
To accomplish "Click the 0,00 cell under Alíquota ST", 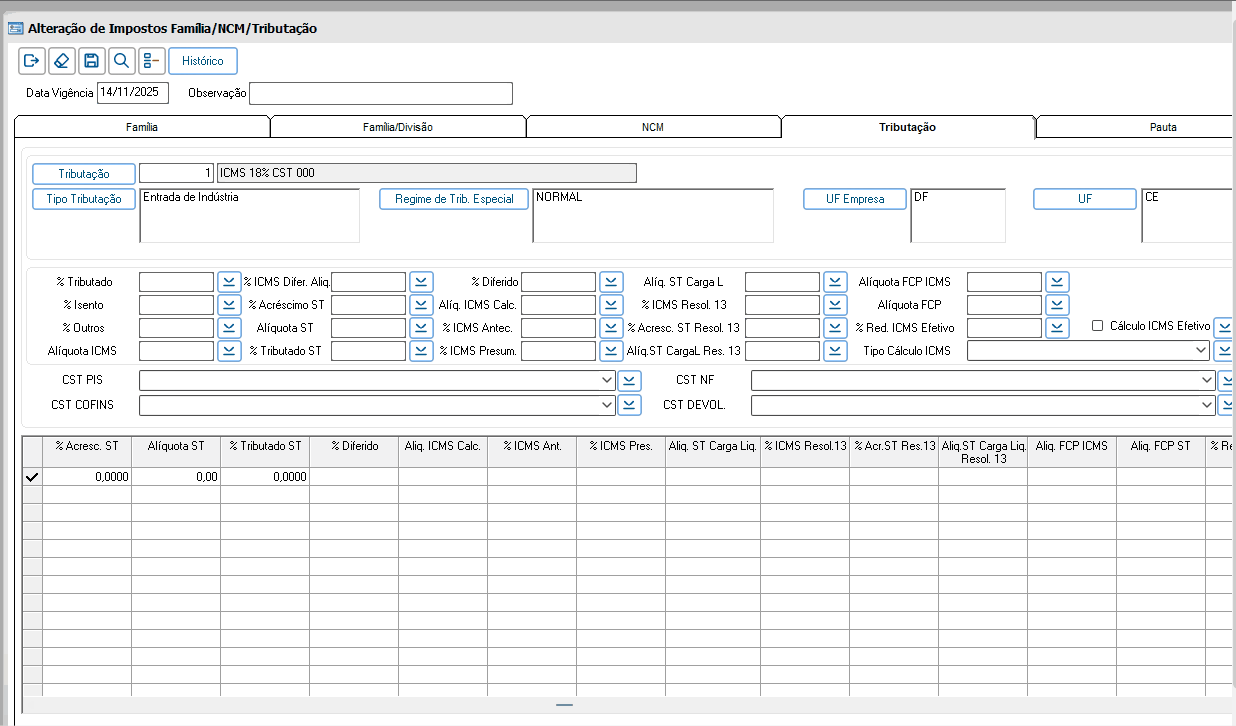I will 176,477.
